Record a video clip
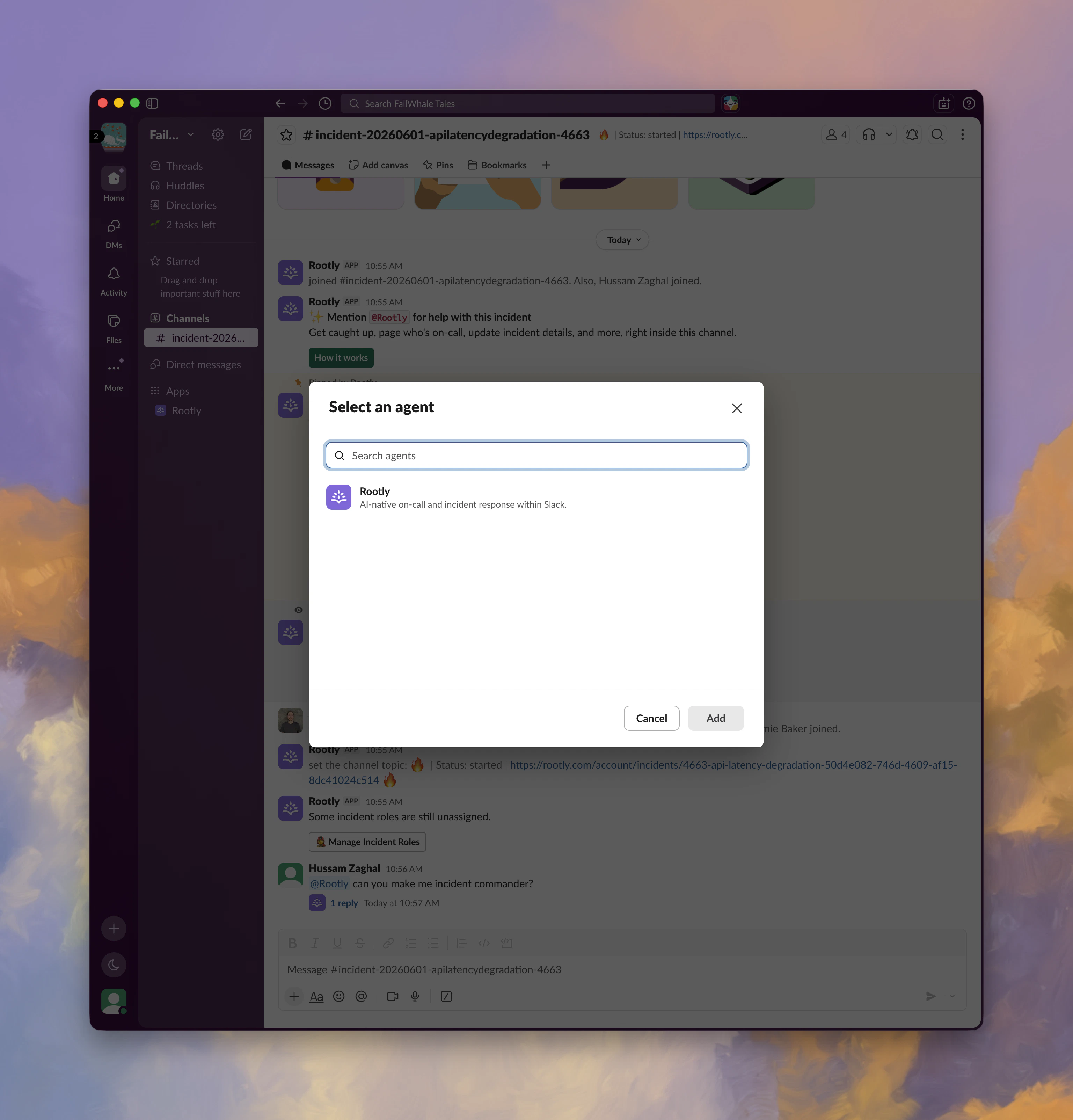Image resolution: width=1073 pixels, height=1120 pixels. tap(393, 997)
